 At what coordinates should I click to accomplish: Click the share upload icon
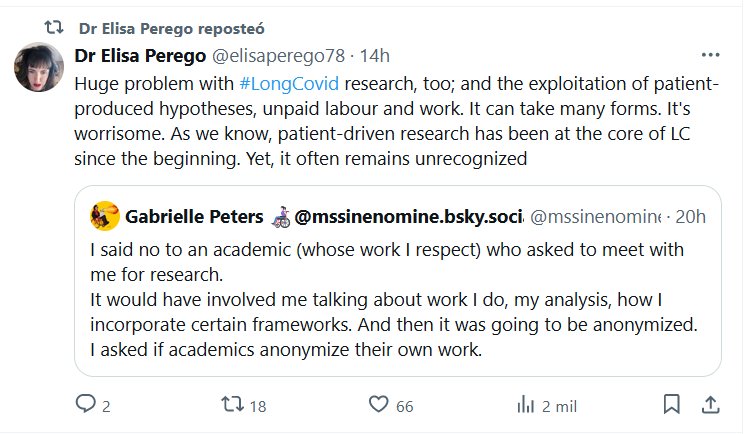click(x=709, y=405)
